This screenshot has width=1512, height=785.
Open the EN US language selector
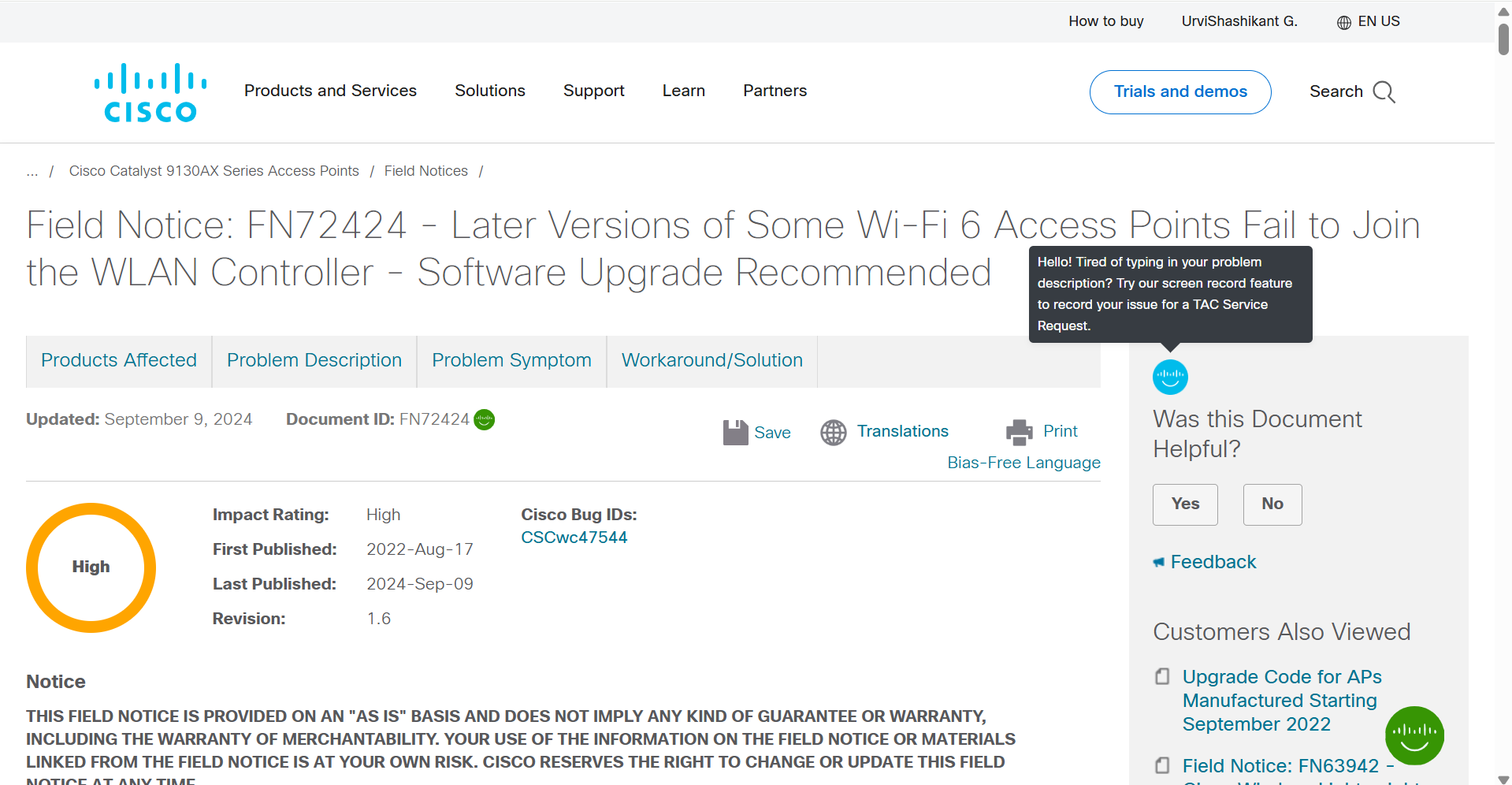(x=1369, y=21)
